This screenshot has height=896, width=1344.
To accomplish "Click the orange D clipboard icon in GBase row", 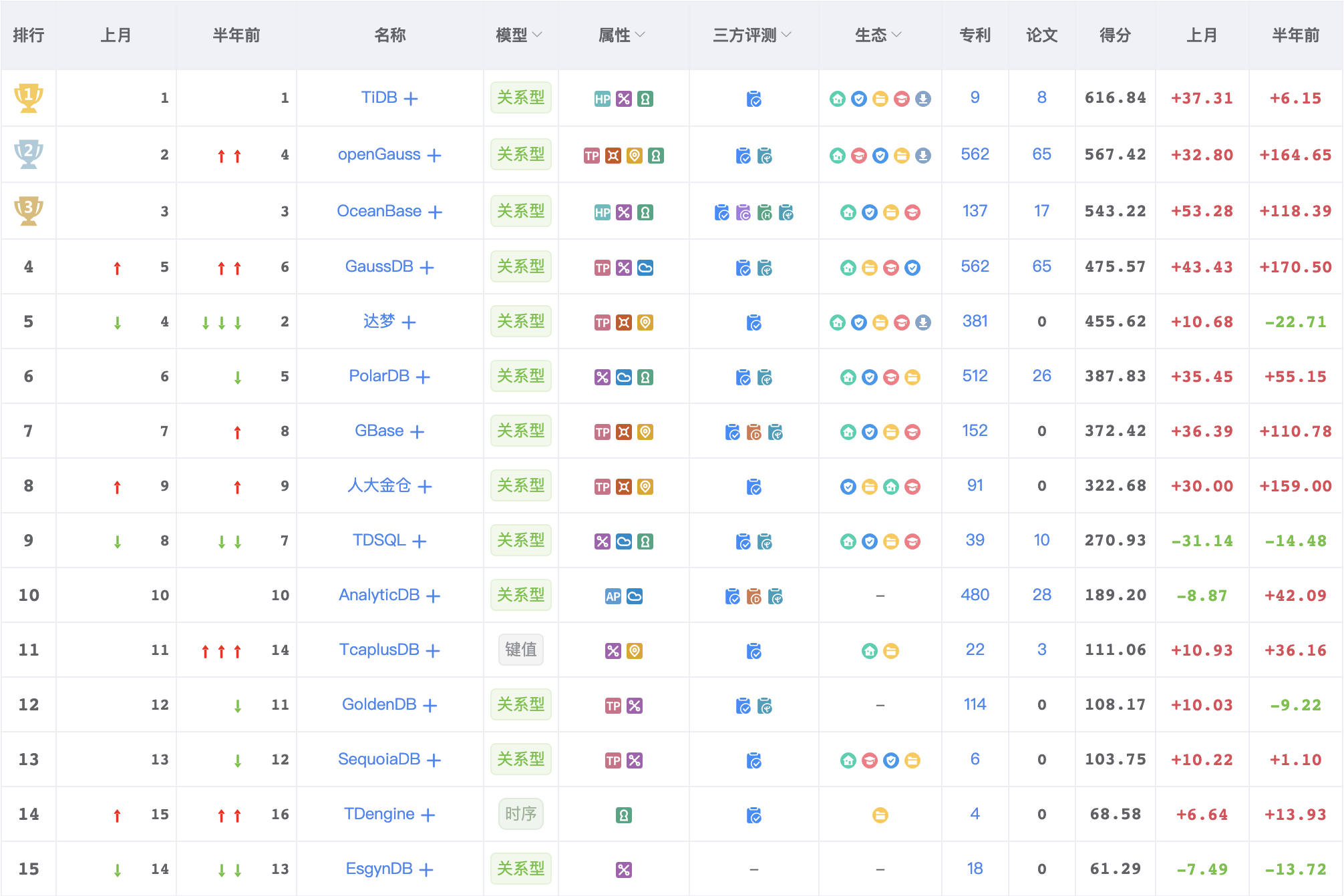I will (x=754, y=433).
